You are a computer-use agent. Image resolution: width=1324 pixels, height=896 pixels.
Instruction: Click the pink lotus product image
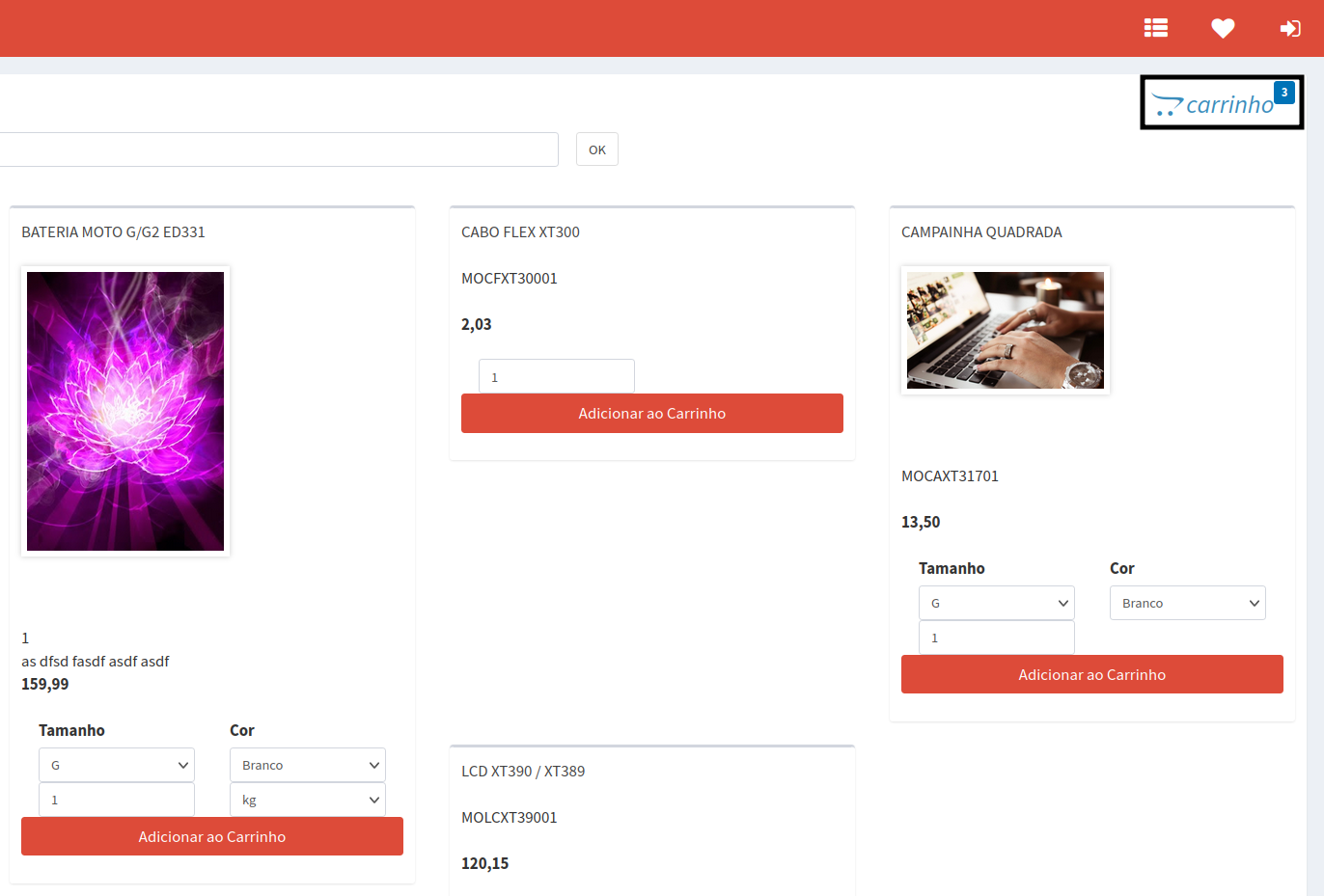(x=125, y=411)
